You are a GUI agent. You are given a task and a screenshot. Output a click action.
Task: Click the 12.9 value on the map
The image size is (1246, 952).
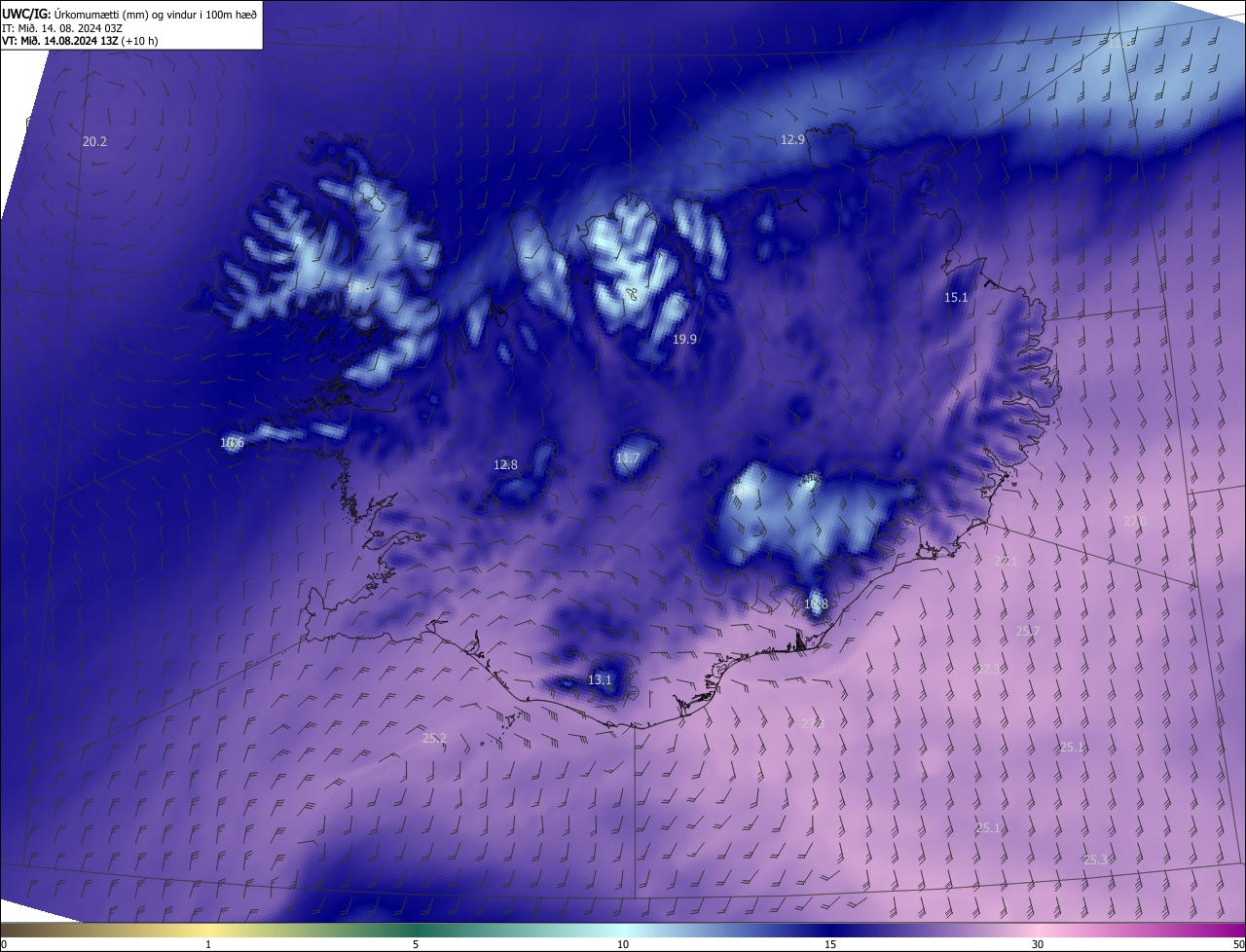(x=792, y=140)
